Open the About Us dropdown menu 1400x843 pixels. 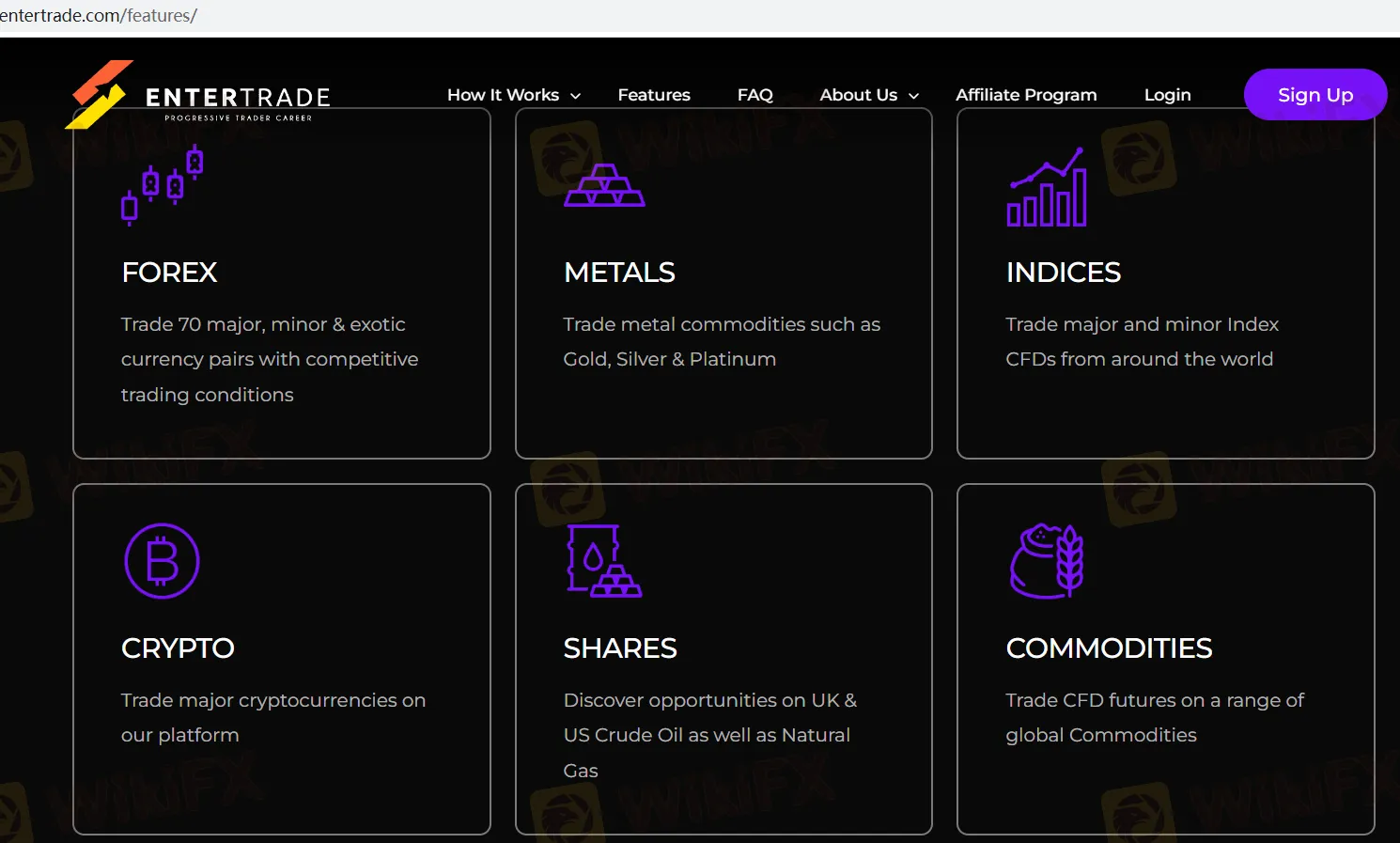pyautogui.click(x=867, y=94)
